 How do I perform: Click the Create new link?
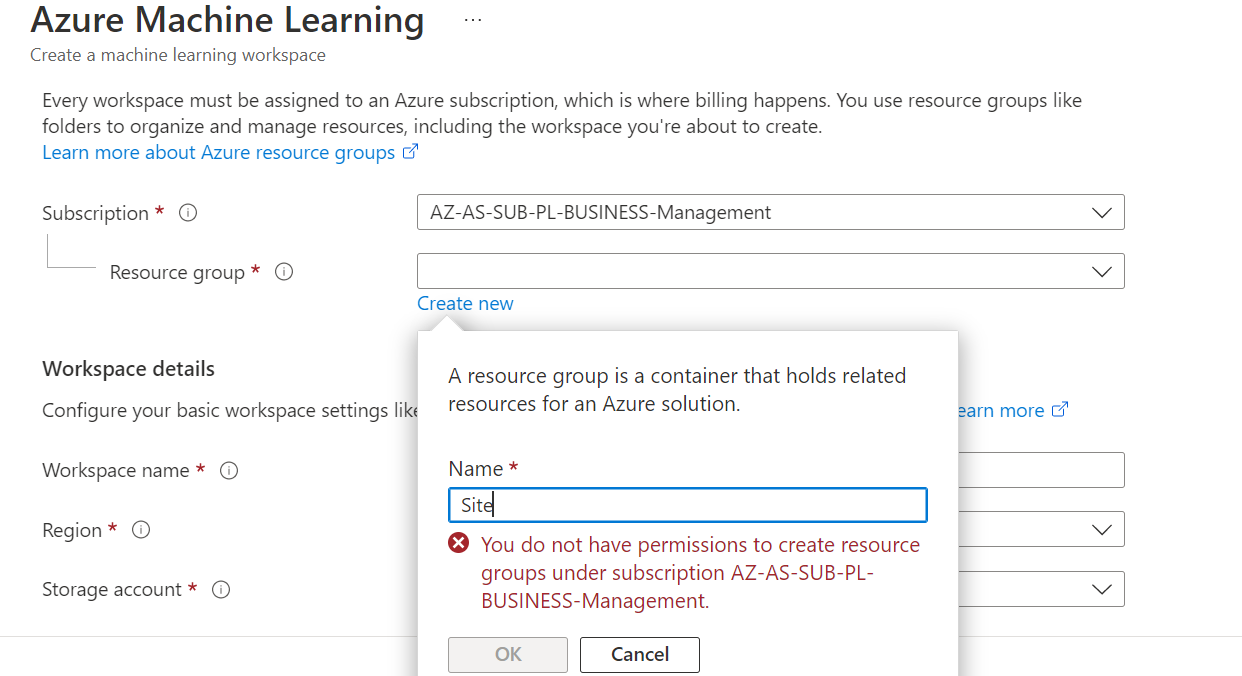(x=465, y=303)
